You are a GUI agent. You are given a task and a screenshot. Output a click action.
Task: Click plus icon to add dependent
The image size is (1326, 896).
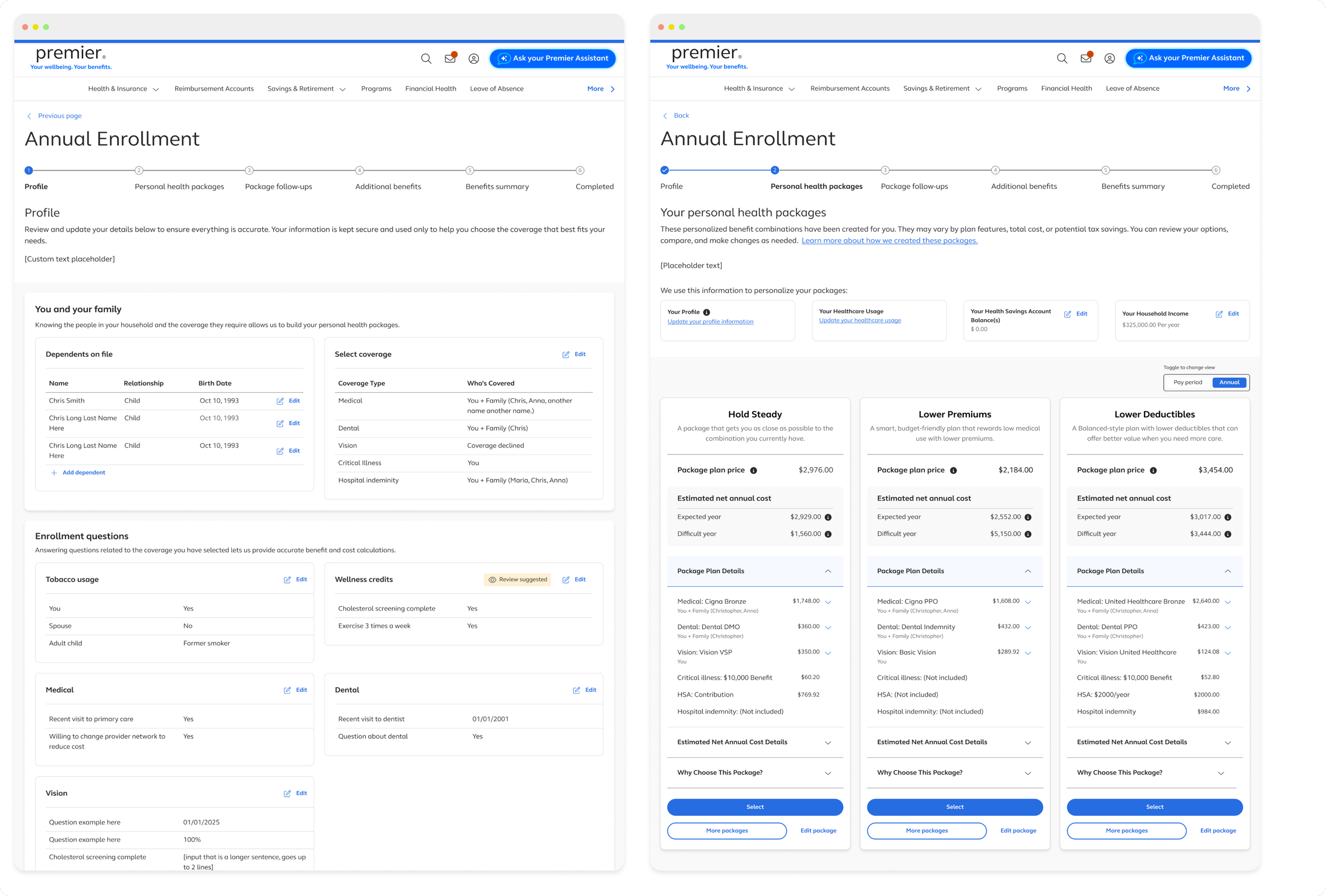(x=54, y=473)
